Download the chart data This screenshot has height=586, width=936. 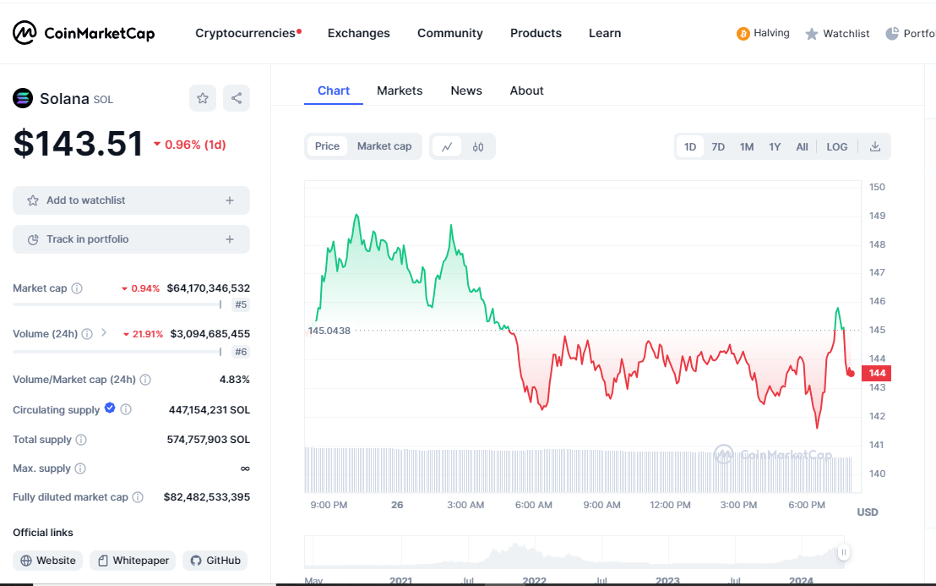(x=875, y=147)
